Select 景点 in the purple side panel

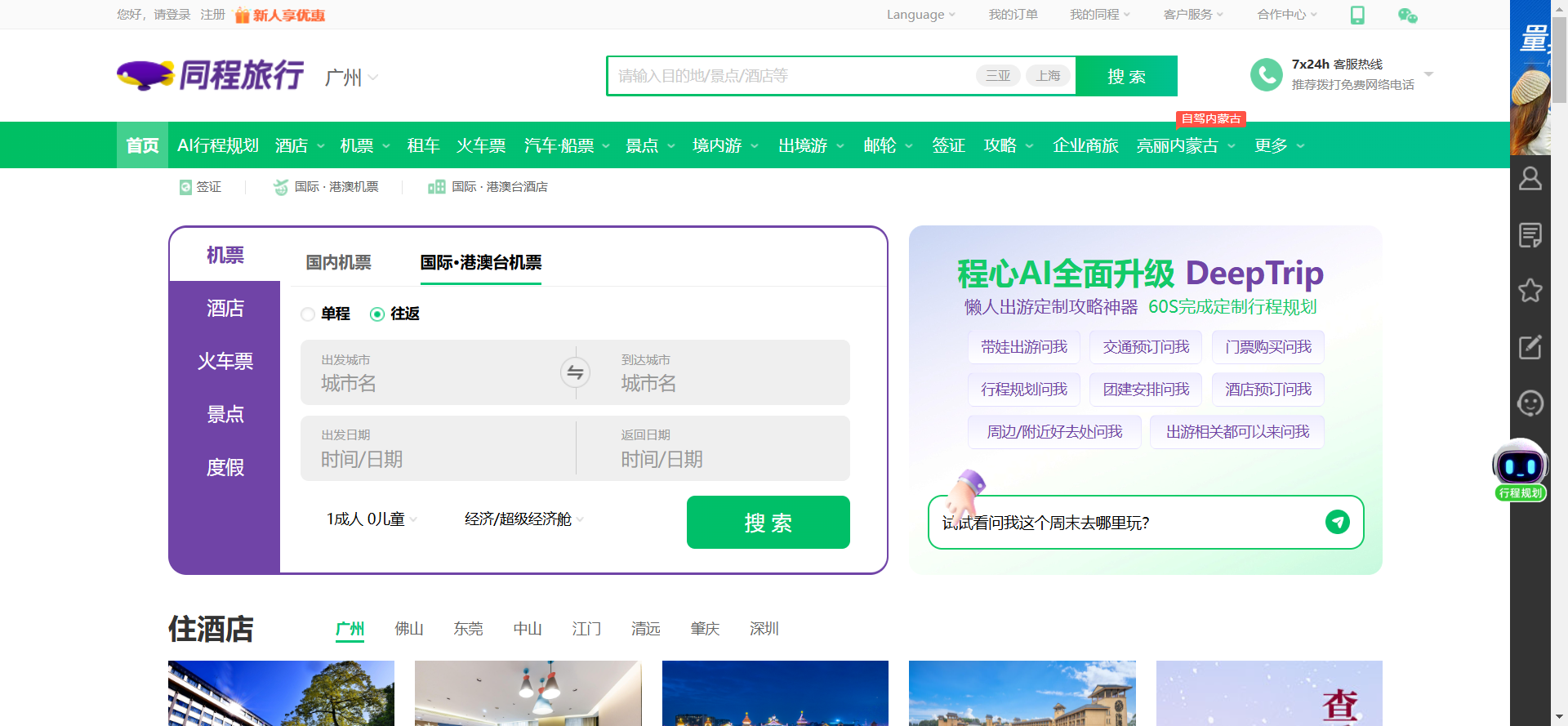(225, 414)
